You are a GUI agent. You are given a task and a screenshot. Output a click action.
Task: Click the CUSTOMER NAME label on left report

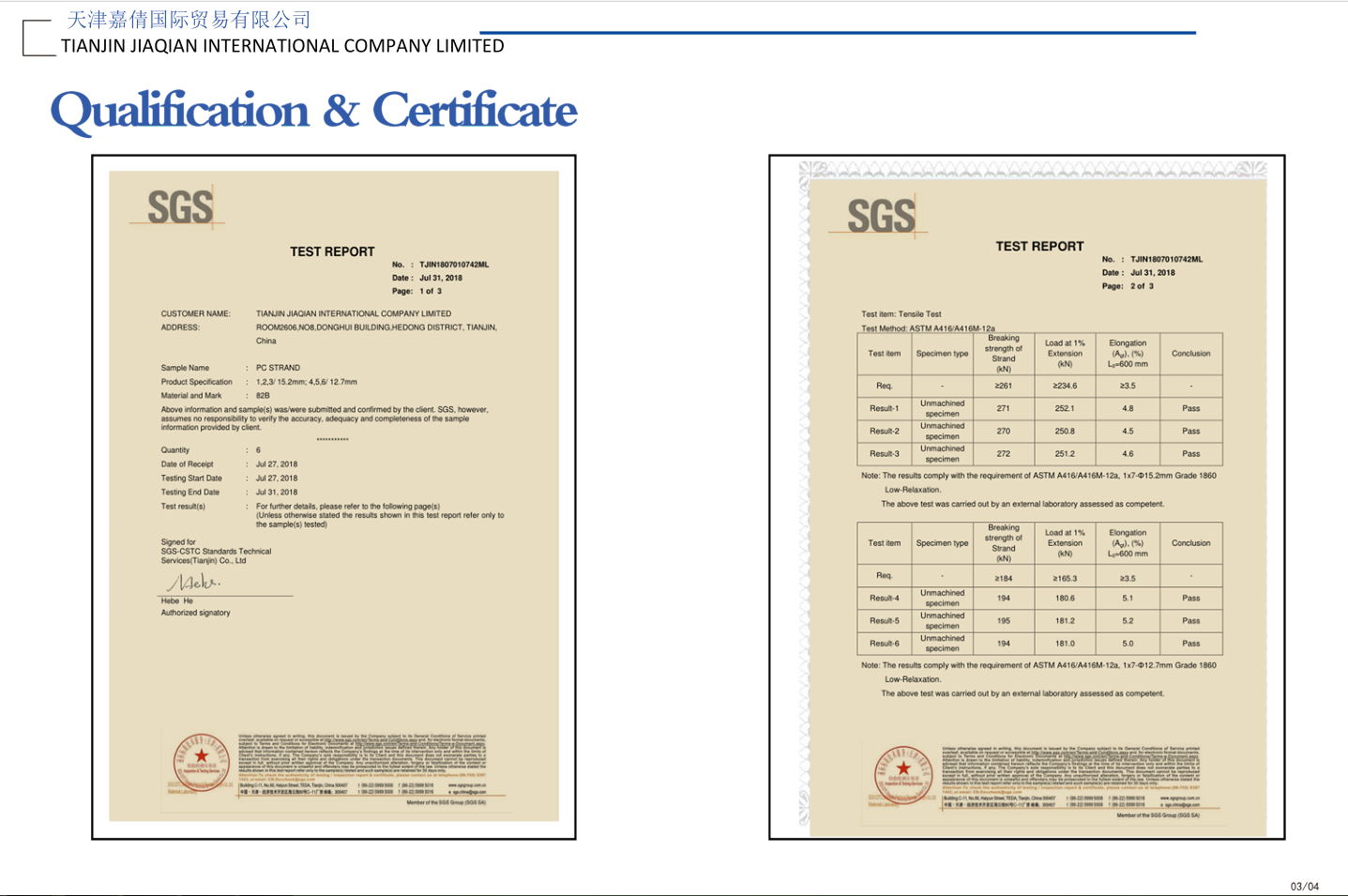(195, 313)
